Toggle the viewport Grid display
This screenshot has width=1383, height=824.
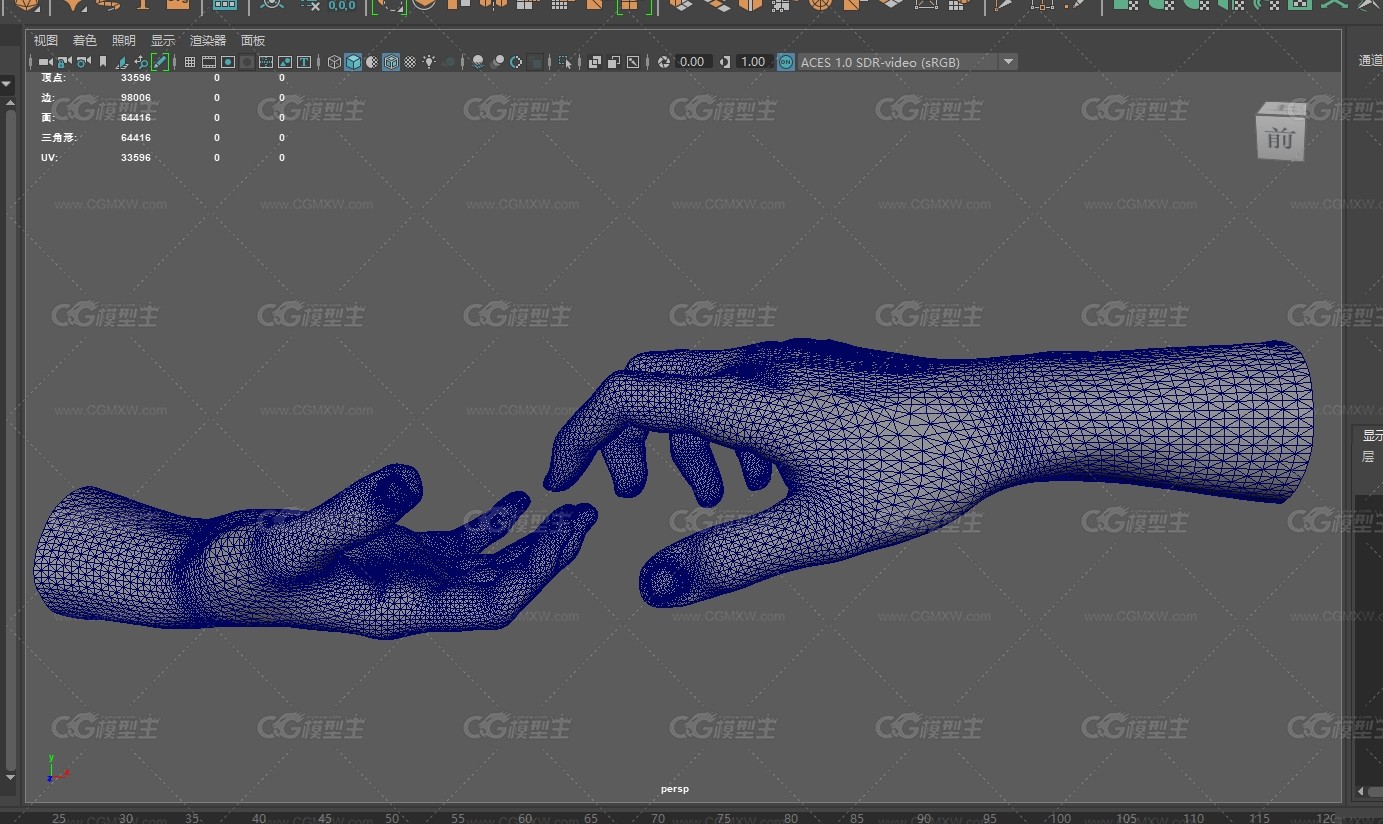click(x=190, y=62)
